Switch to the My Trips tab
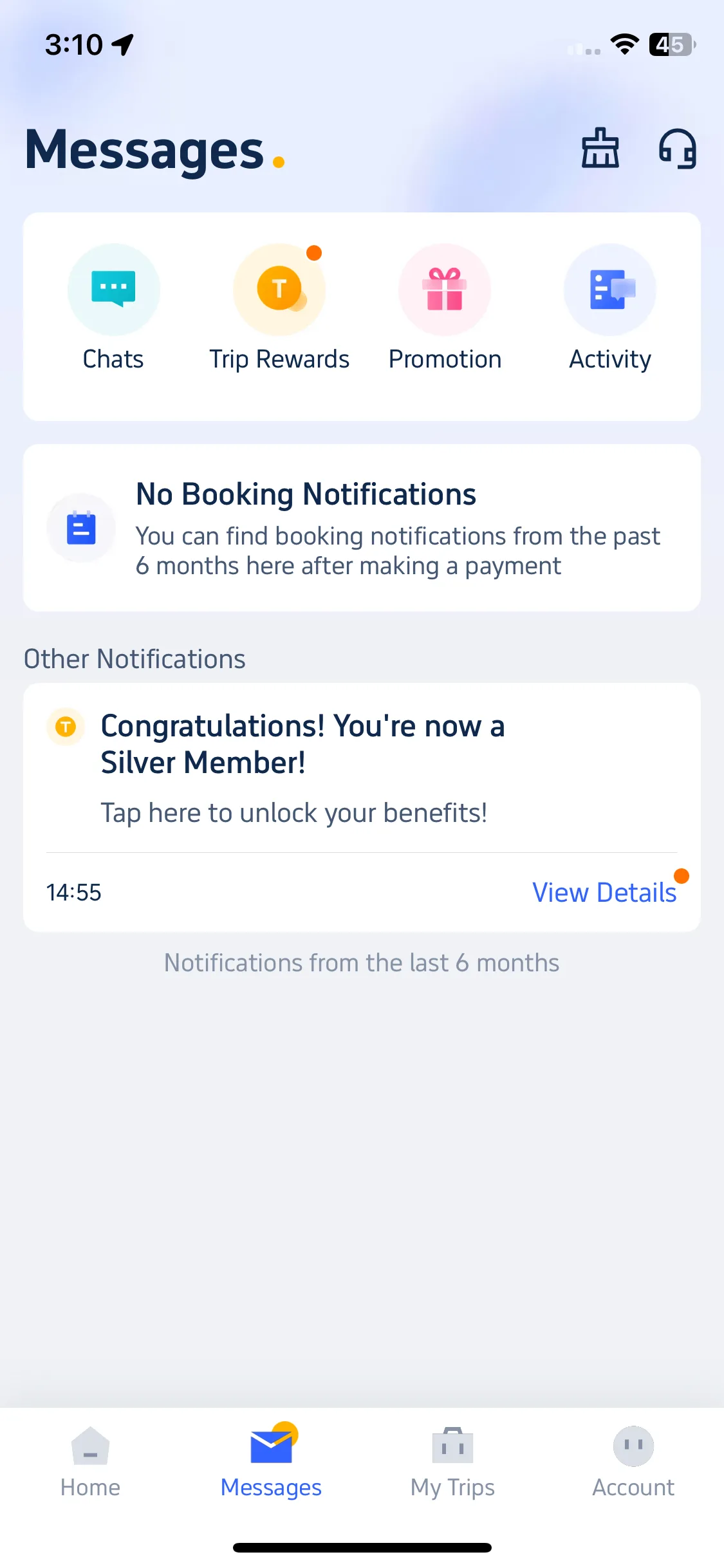The image size is (724, 1568). point(452,1462)
